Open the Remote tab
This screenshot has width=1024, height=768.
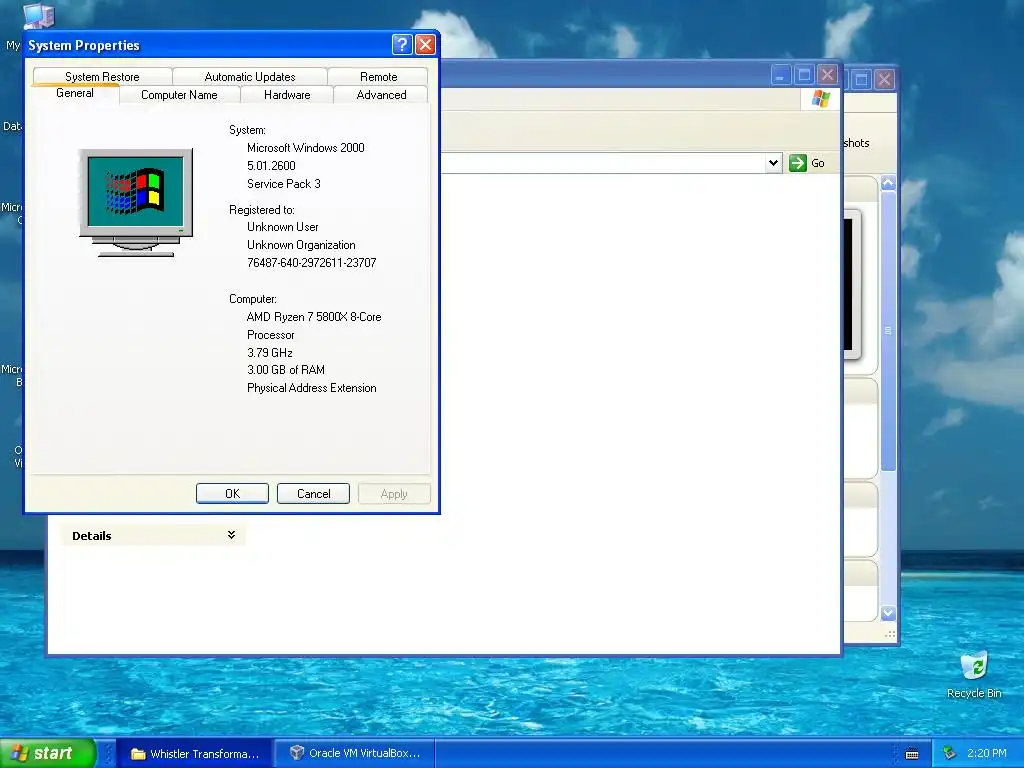click(x=378, y=76)
